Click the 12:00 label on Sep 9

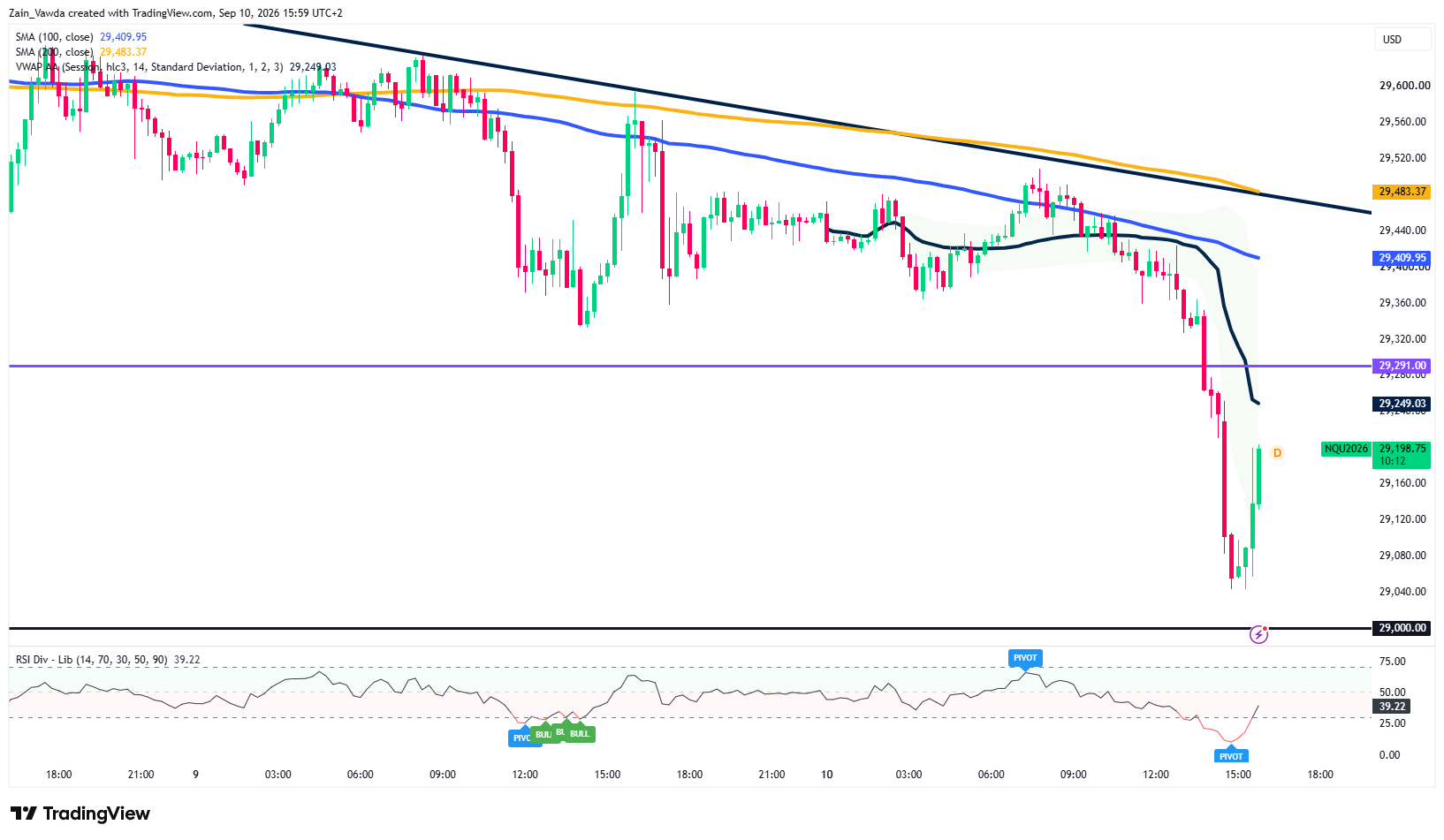coord(525,775)
